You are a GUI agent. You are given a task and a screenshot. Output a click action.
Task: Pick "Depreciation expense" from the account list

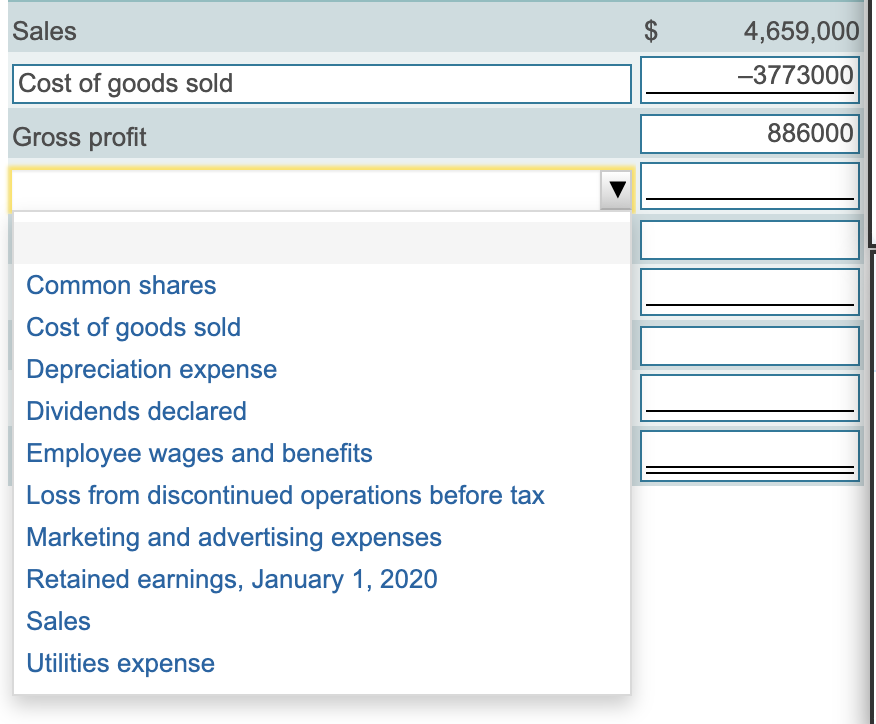click(151, 369)
